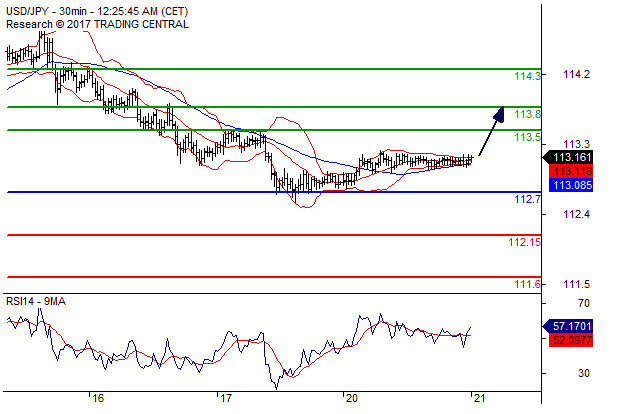This screenshot has width=618, height=414.
Task: Select the green 113.5 resistance label
Action: 527,137
